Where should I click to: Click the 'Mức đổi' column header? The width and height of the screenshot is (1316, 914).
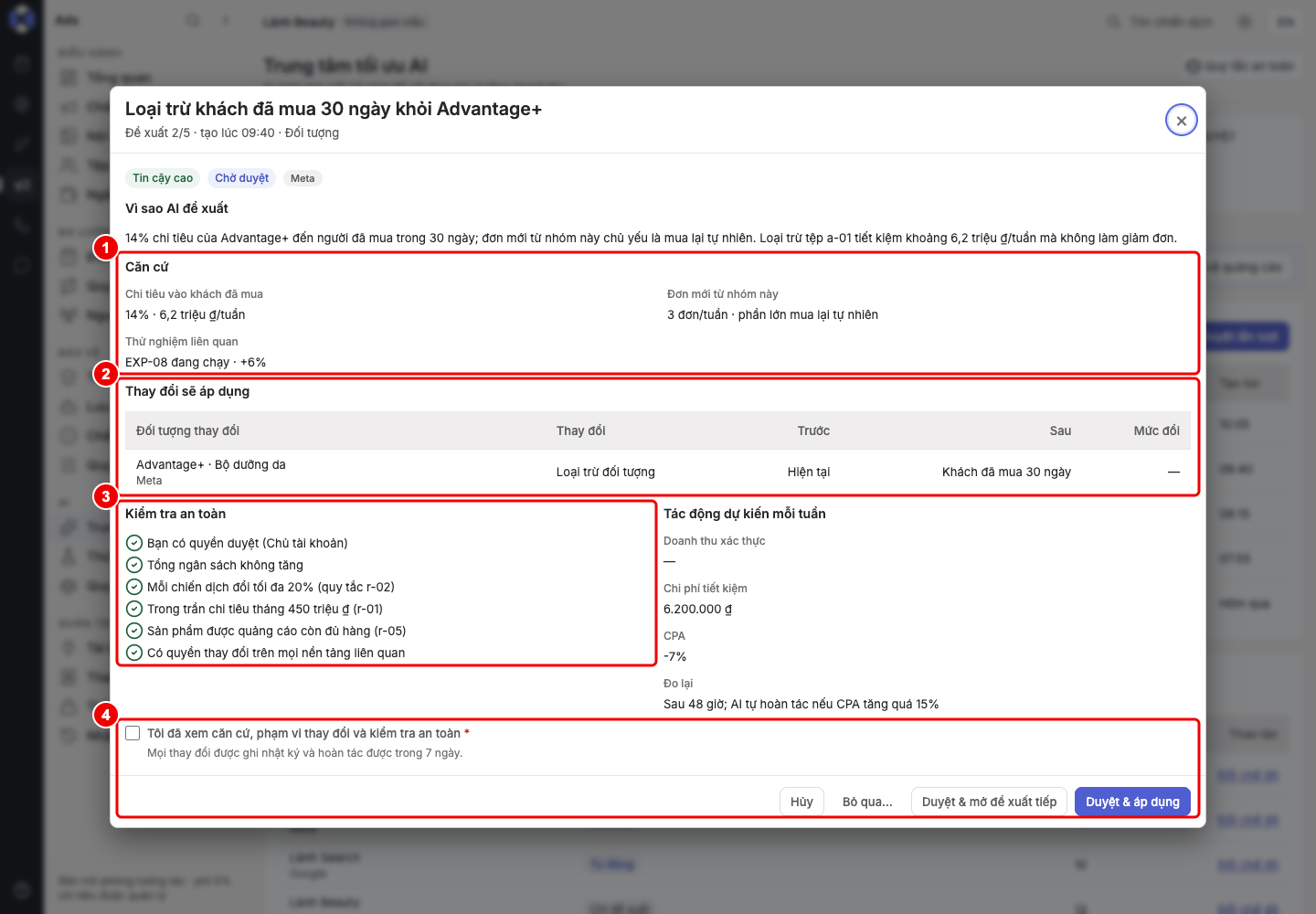click(1157, 430)
